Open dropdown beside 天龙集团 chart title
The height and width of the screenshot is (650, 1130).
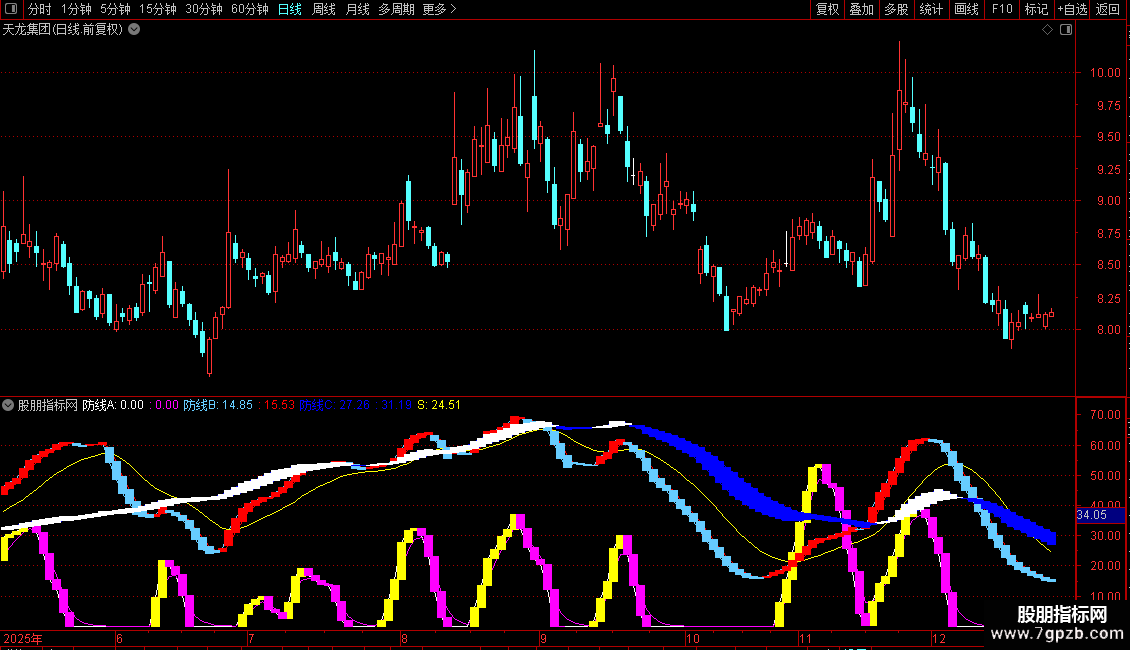click(x=134, y=30)
